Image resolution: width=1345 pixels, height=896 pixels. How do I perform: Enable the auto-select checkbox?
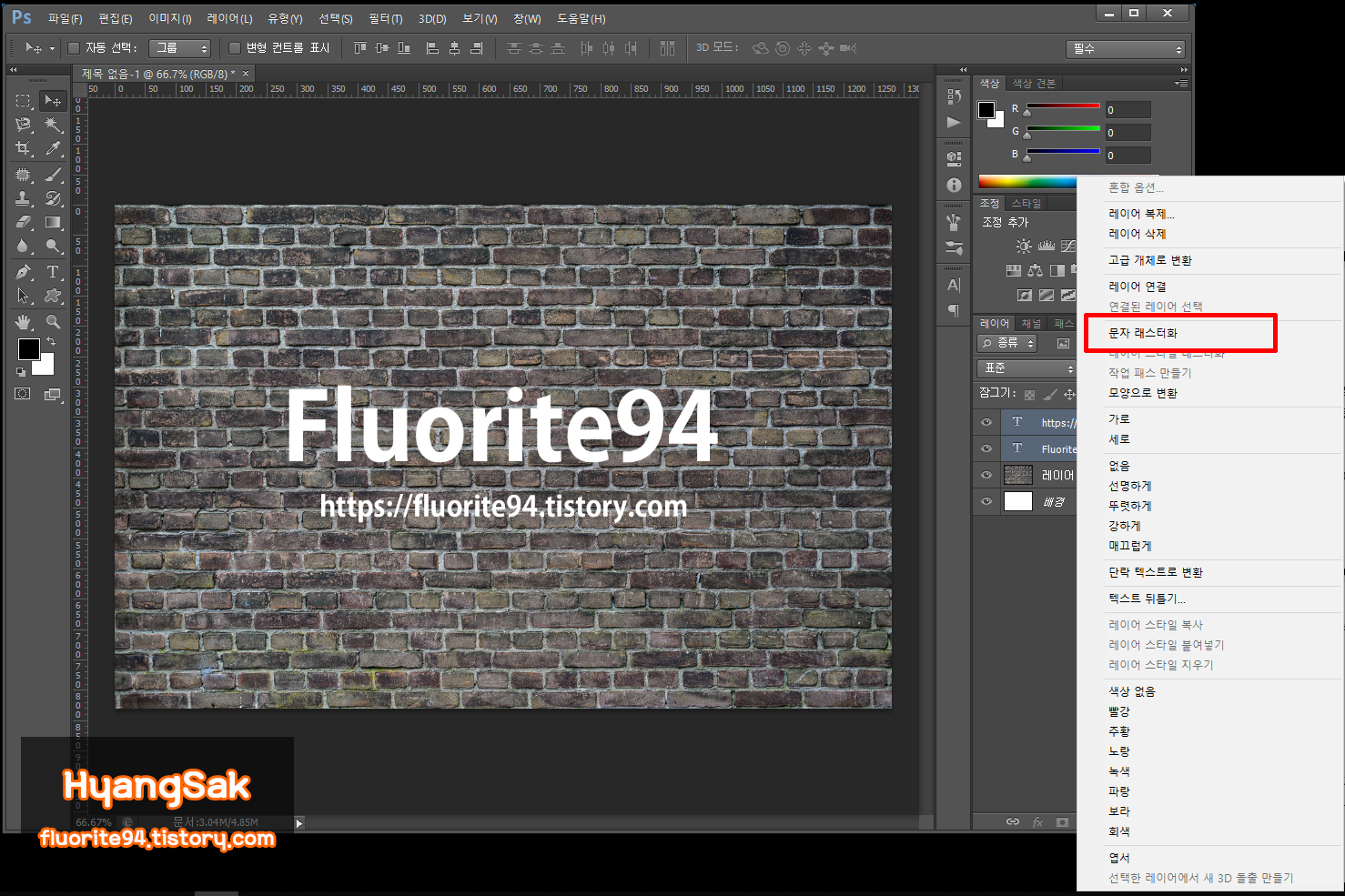(x=75, y=48)
